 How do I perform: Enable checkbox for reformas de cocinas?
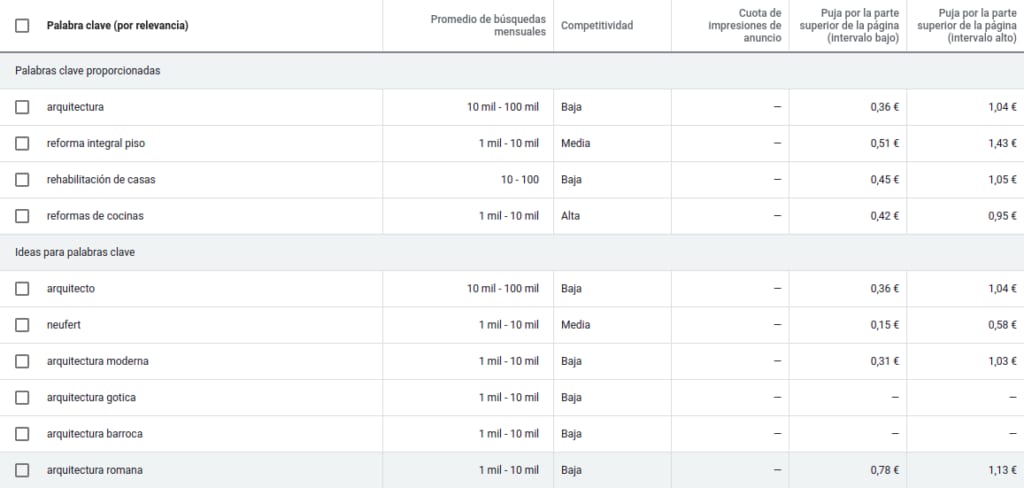22,216
